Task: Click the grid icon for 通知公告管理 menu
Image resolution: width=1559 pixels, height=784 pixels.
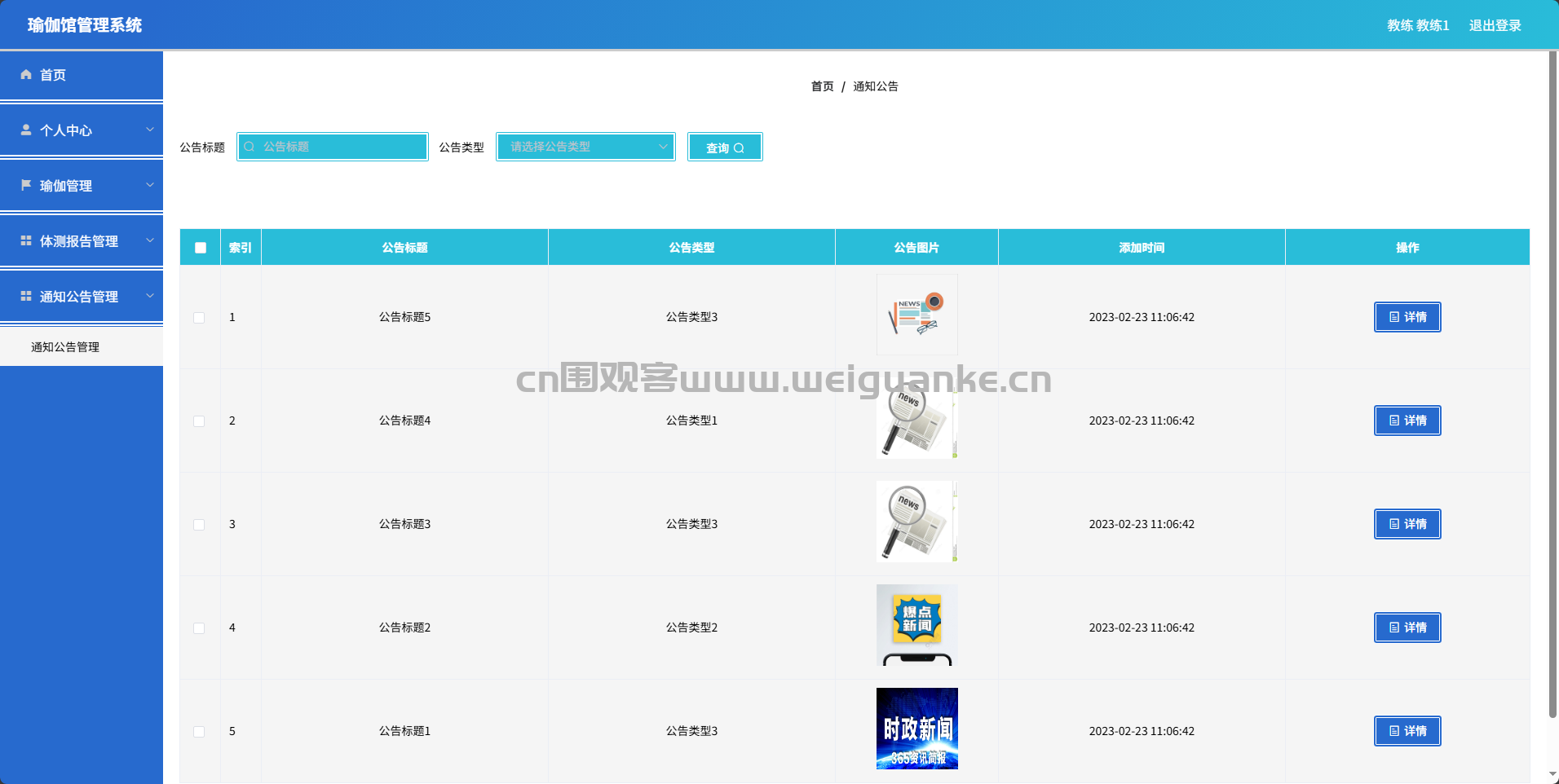Action: click(x=26, y=296)
